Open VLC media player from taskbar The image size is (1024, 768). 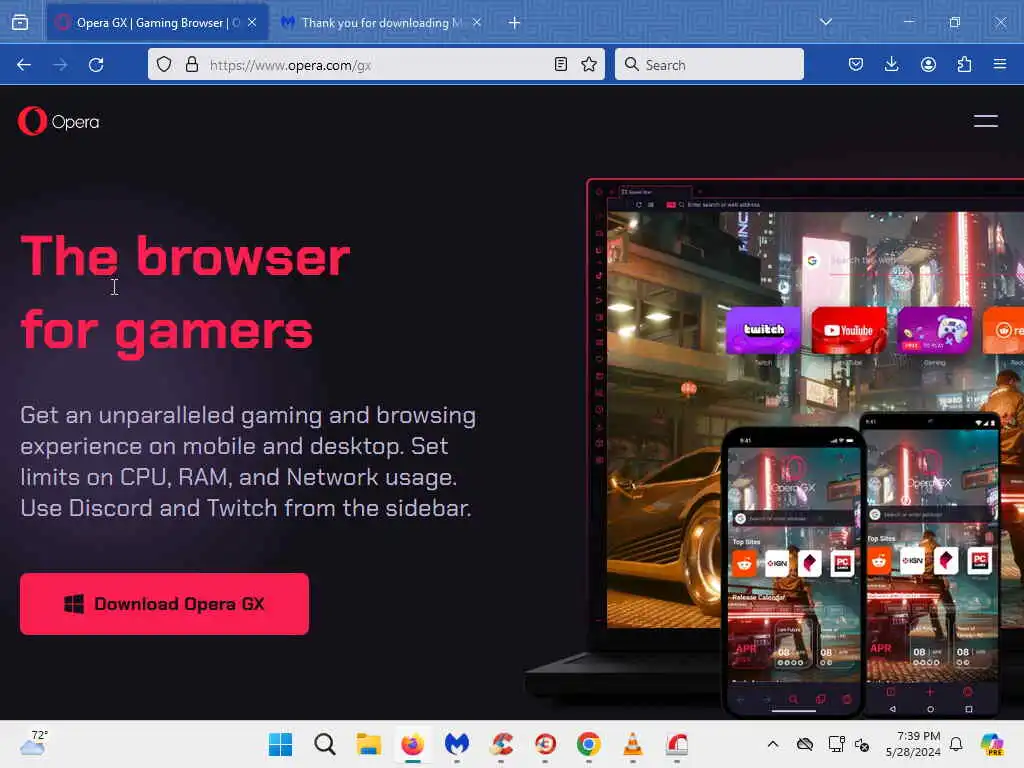click(x=632, y=744)
